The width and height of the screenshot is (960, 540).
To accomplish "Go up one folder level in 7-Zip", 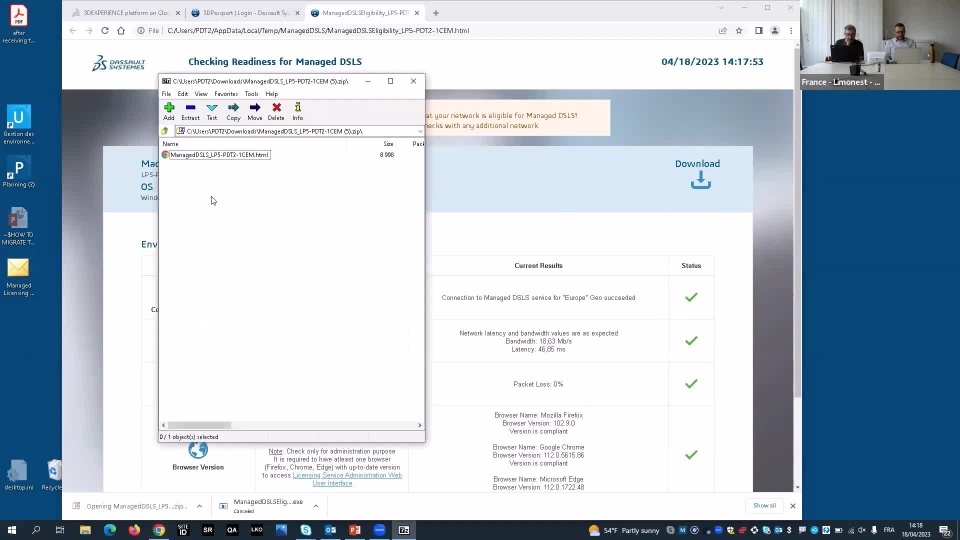I will click(x=165, y=131).
